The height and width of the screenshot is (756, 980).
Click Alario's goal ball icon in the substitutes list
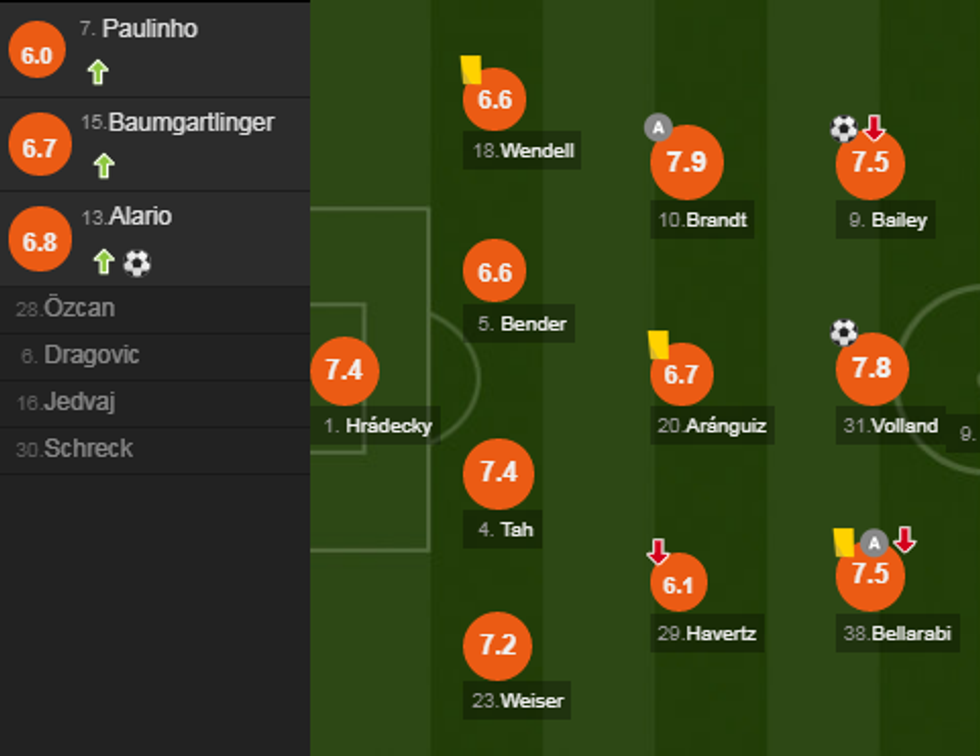(137, 263)
